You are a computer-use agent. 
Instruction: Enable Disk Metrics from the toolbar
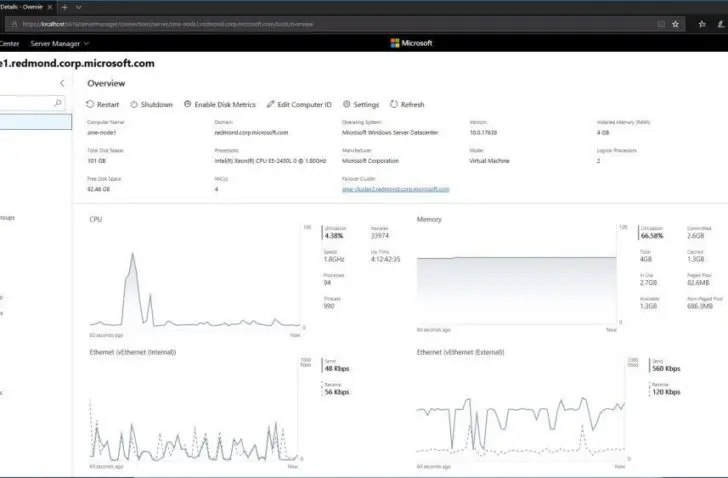220,104
